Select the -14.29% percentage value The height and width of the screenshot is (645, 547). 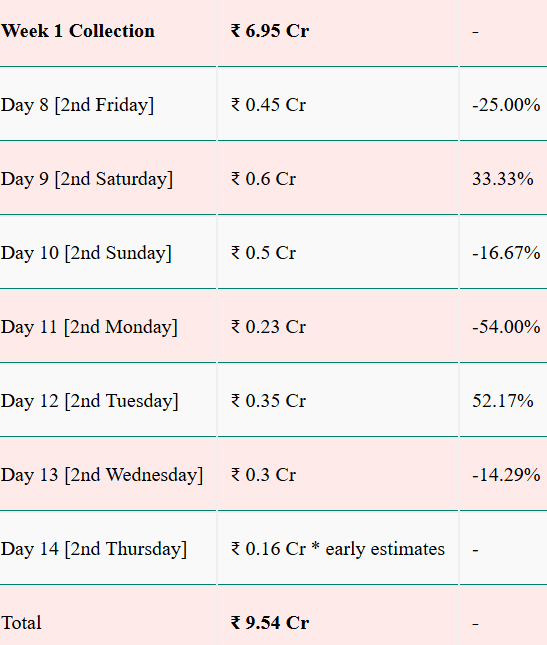[506, 475]
